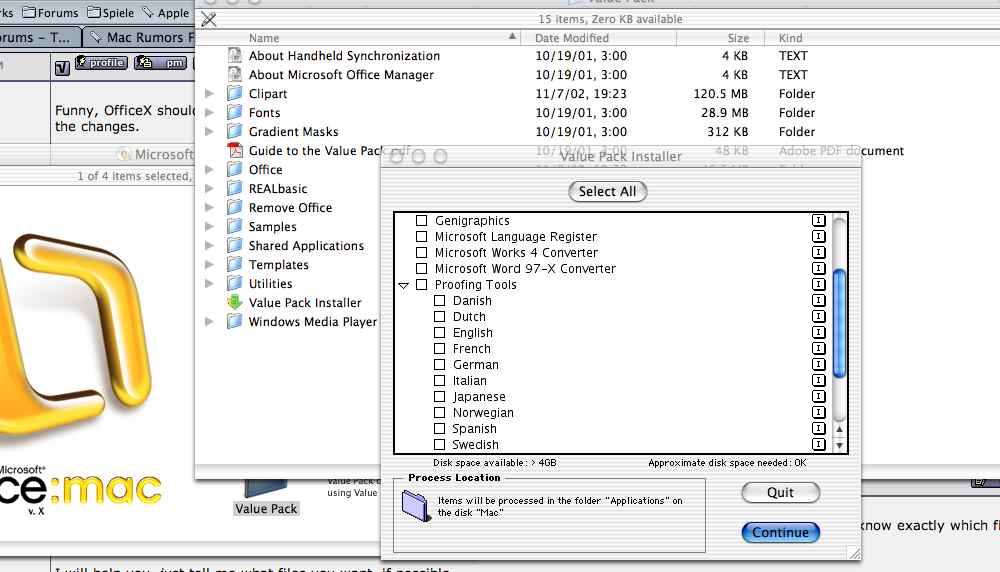The width and height of the screenshot is (1000, 572).
Task: Check the Proofing Tools checkbox
Action: point(422,284)
